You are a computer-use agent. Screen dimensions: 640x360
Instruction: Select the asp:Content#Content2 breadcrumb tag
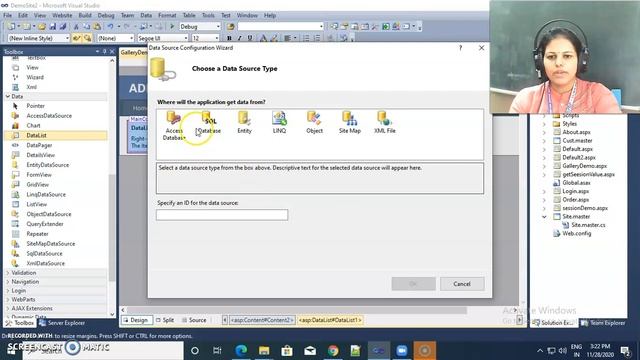click(x=261, y=320)
